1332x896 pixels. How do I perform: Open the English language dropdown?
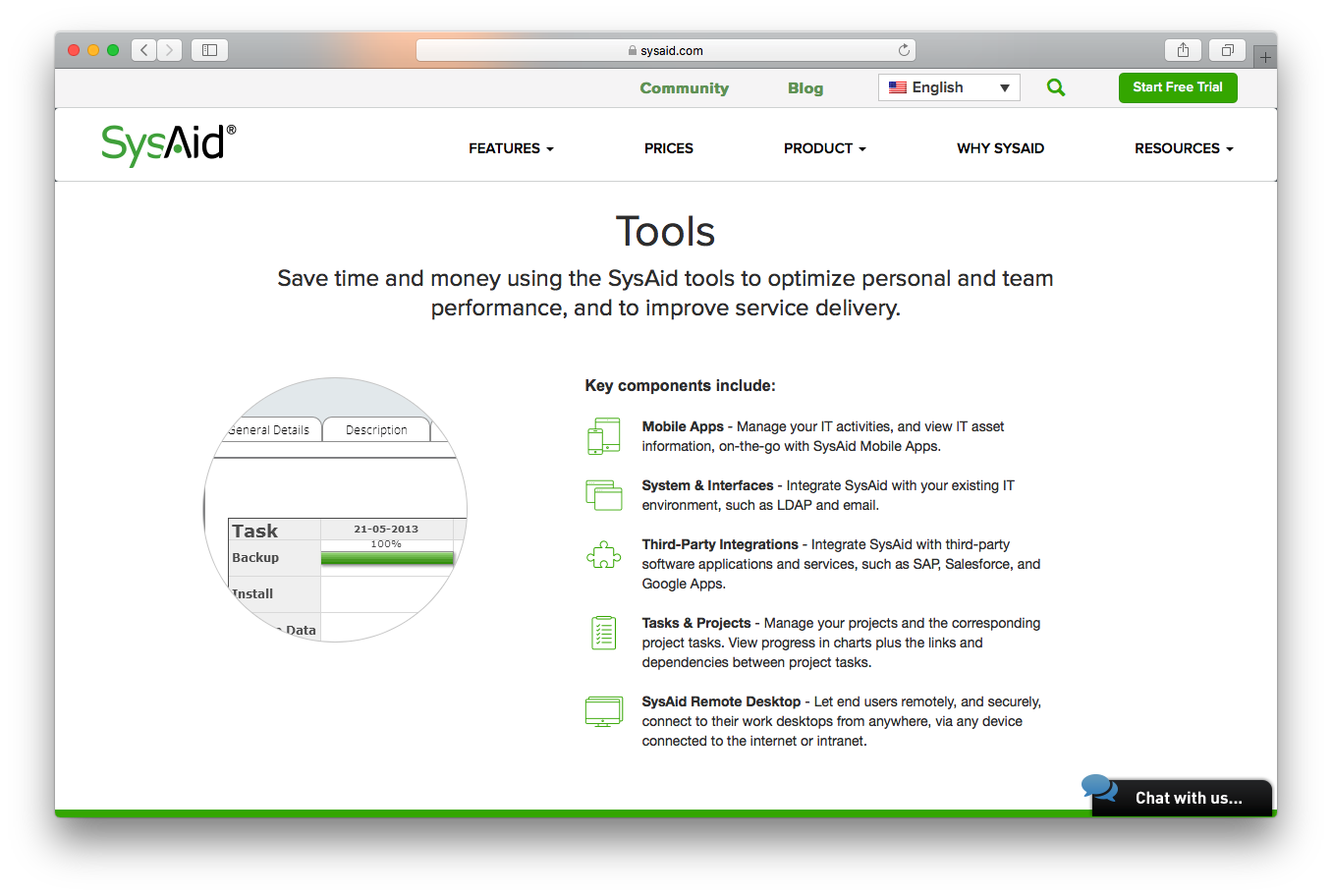point(949,87)
